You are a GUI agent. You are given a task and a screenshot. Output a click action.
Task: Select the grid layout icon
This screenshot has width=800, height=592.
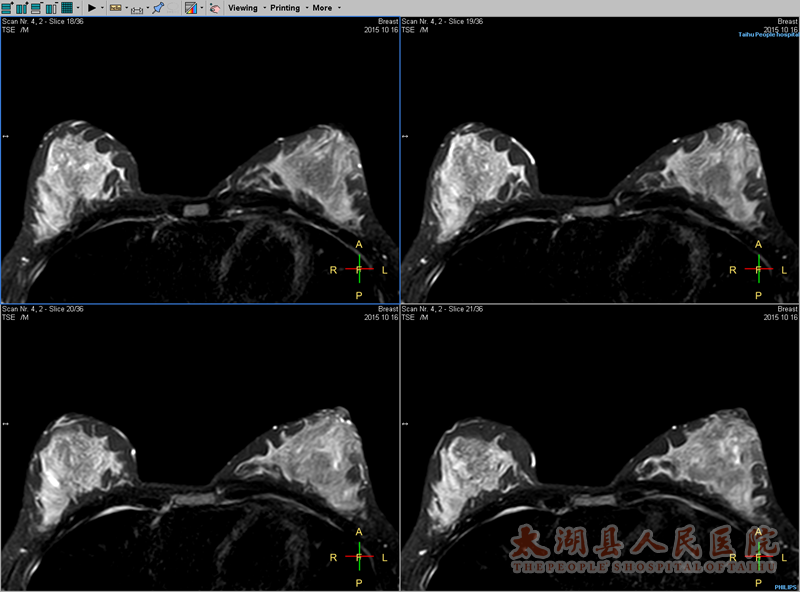pos(66,8)
